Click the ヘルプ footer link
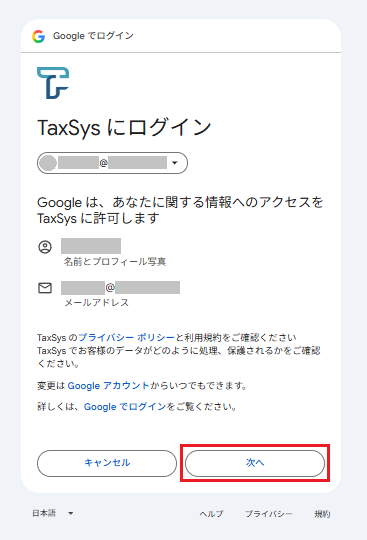 click(x=211, y=514)
